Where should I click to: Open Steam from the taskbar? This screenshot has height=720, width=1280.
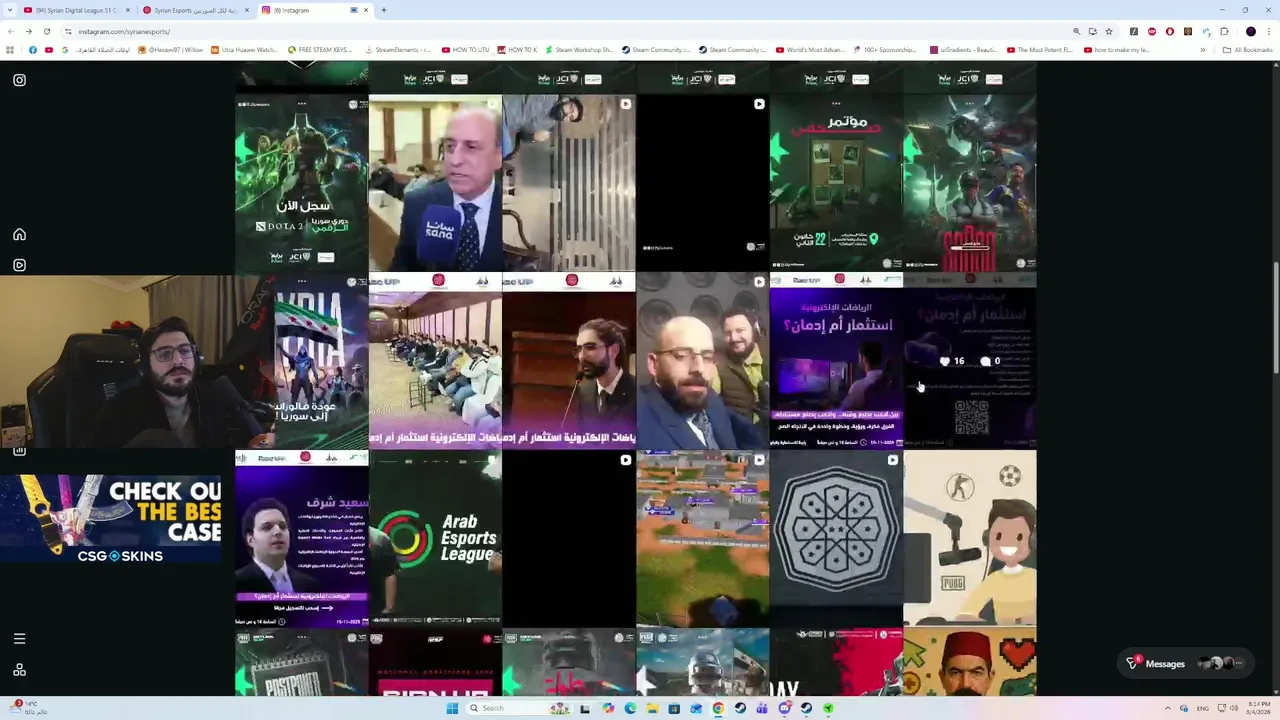740,708
